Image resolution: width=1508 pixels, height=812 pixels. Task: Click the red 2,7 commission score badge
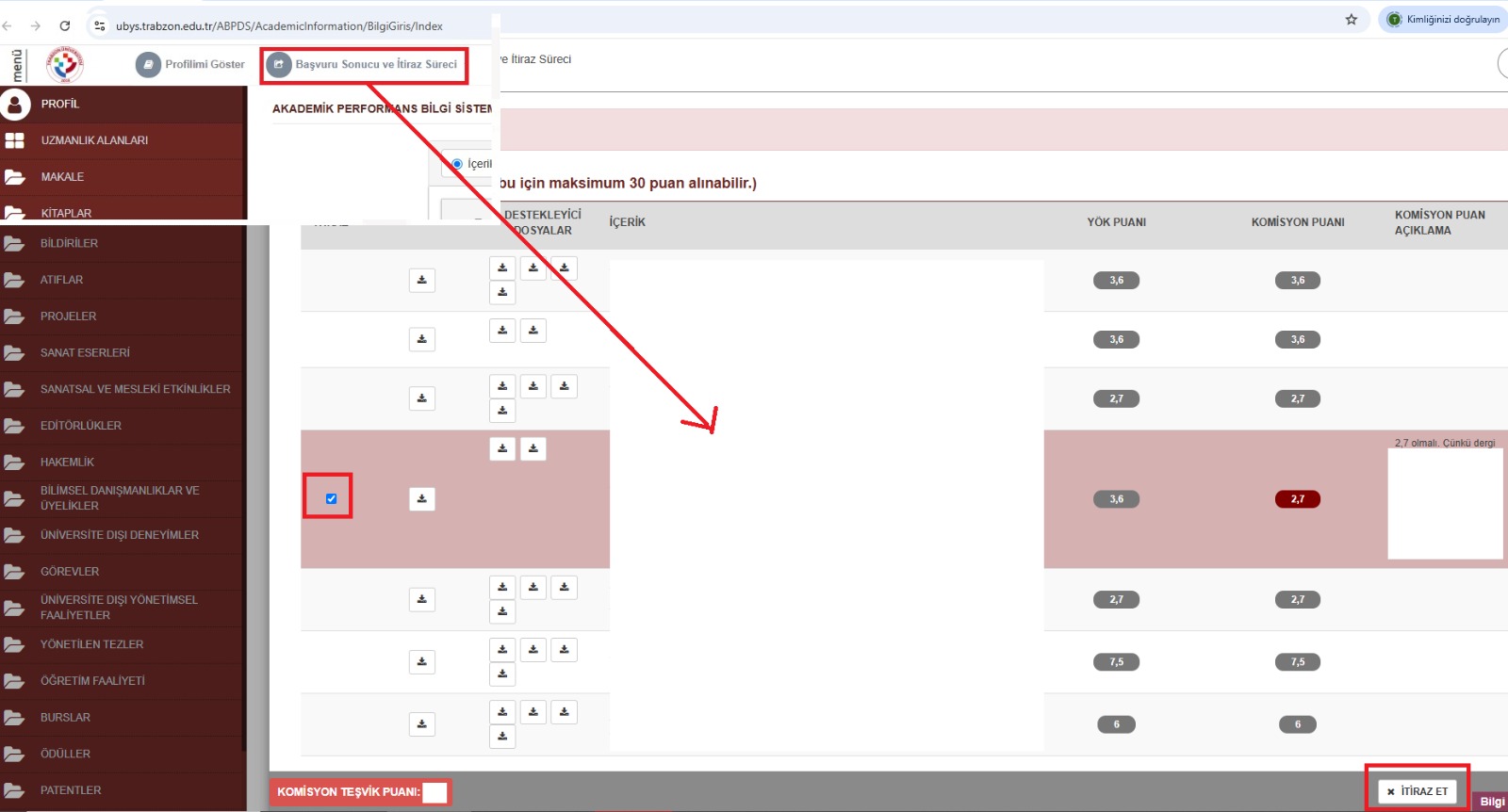point(1298,499)
